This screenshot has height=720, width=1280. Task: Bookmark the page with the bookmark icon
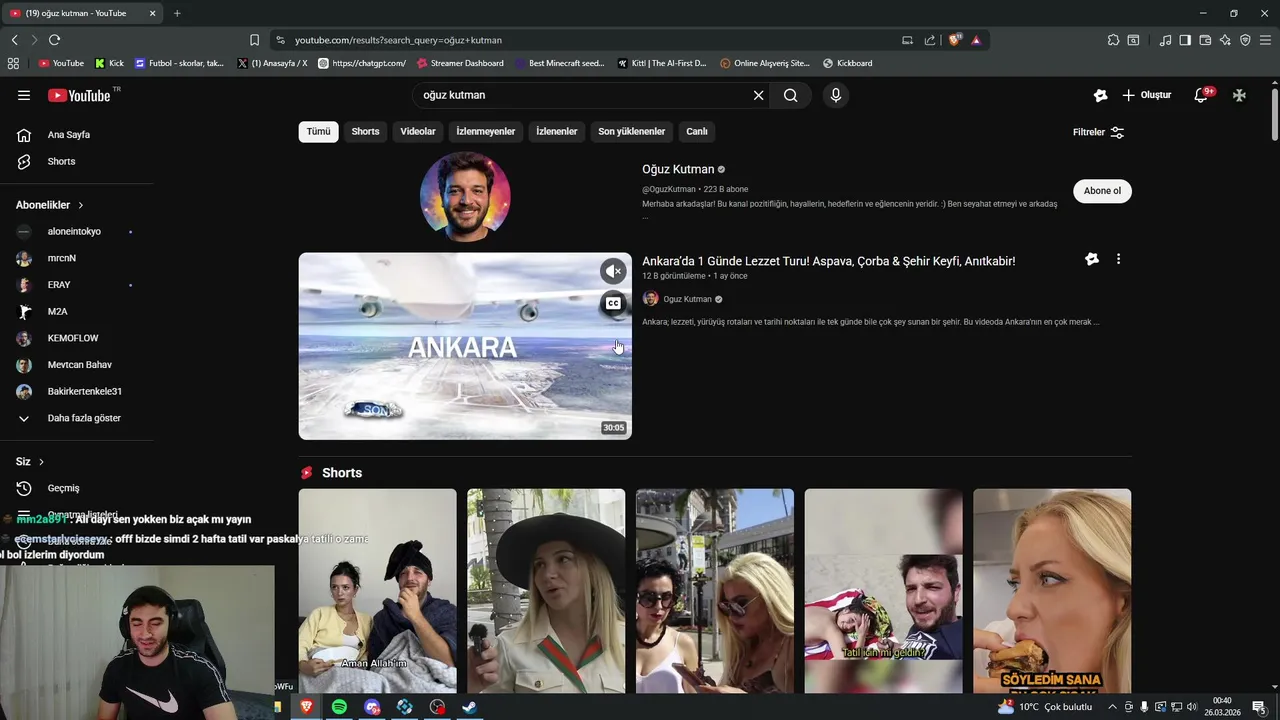click(254, 40)
